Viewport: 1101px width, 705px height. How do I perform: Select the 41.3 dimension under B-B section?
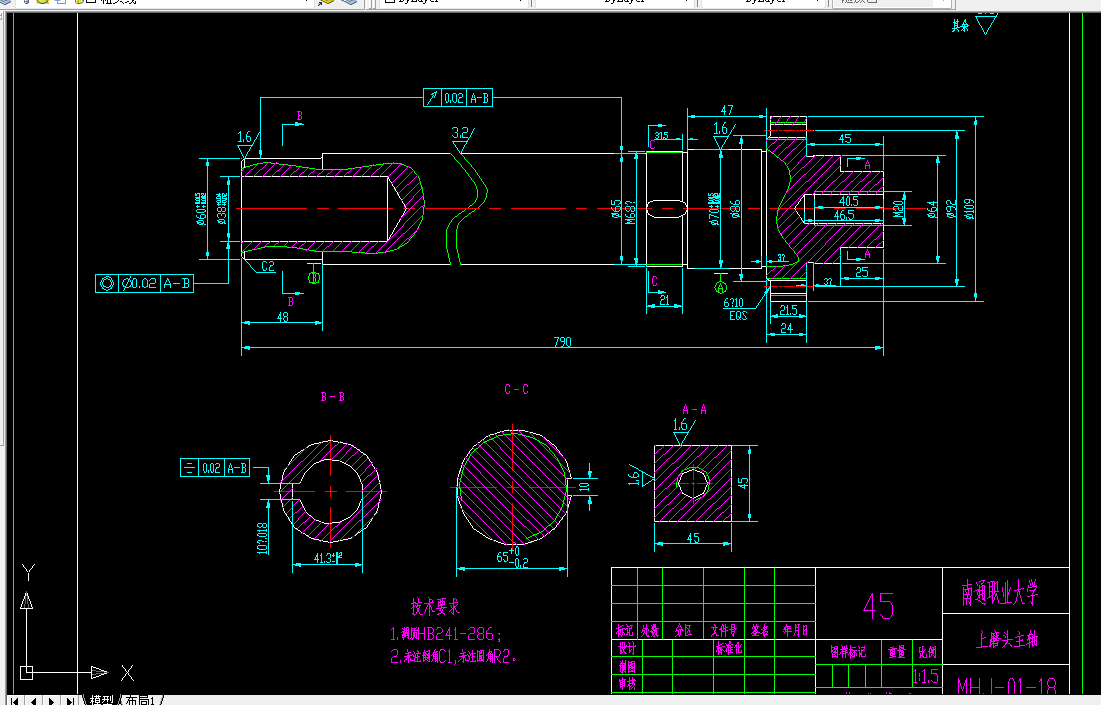(x=328, y=558)
